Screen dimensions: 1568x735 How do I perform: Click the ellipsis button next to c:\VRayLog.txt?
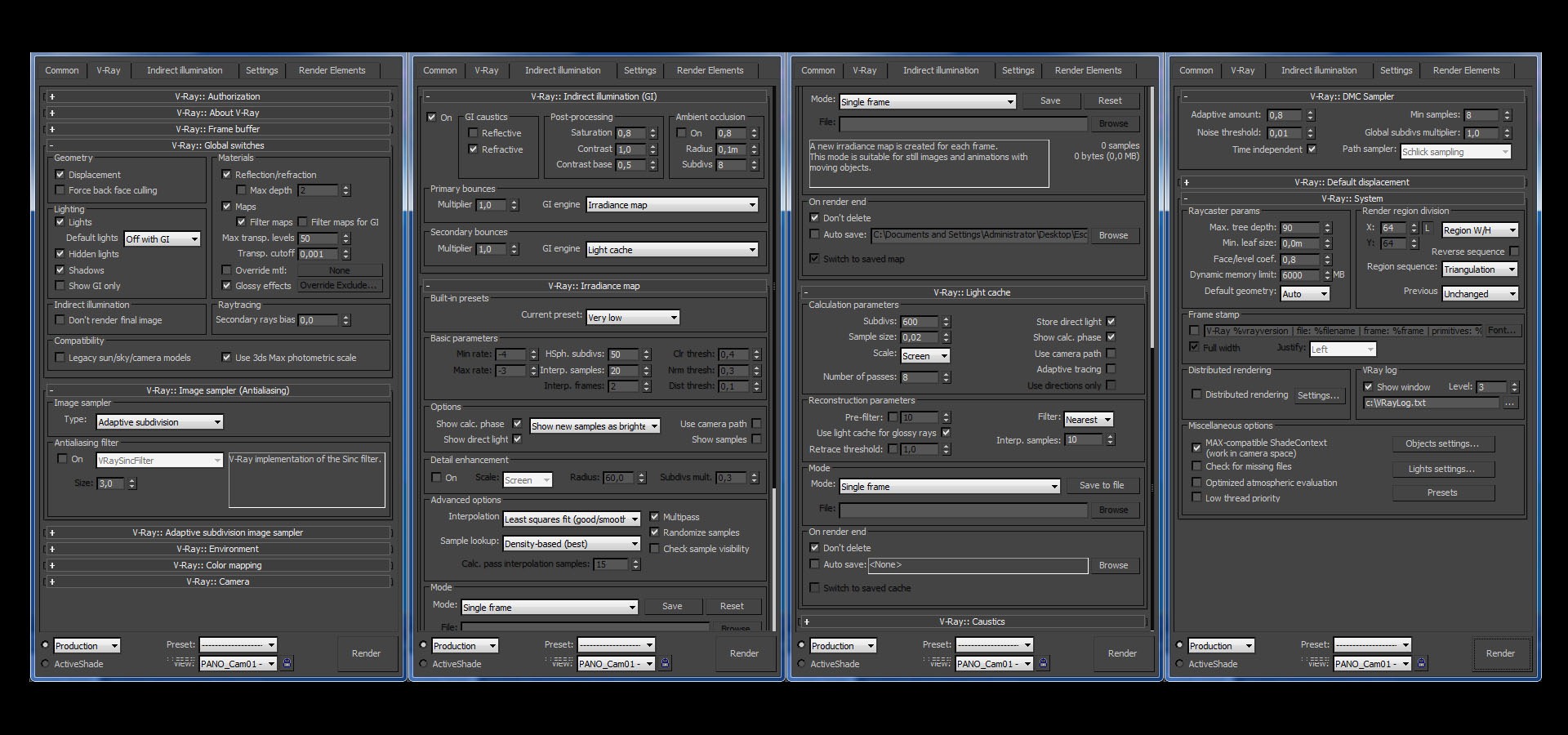tap(1510, 403)
